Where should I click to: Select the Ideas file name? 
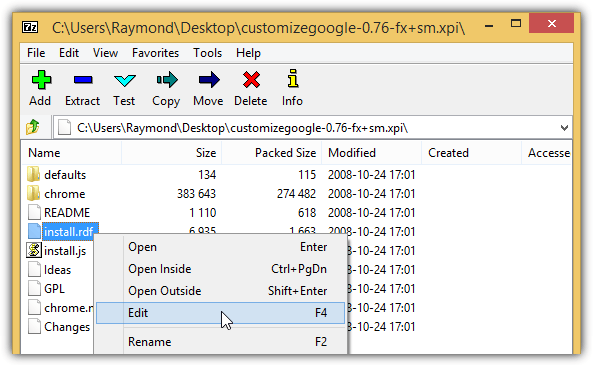[x=57, y=270]
